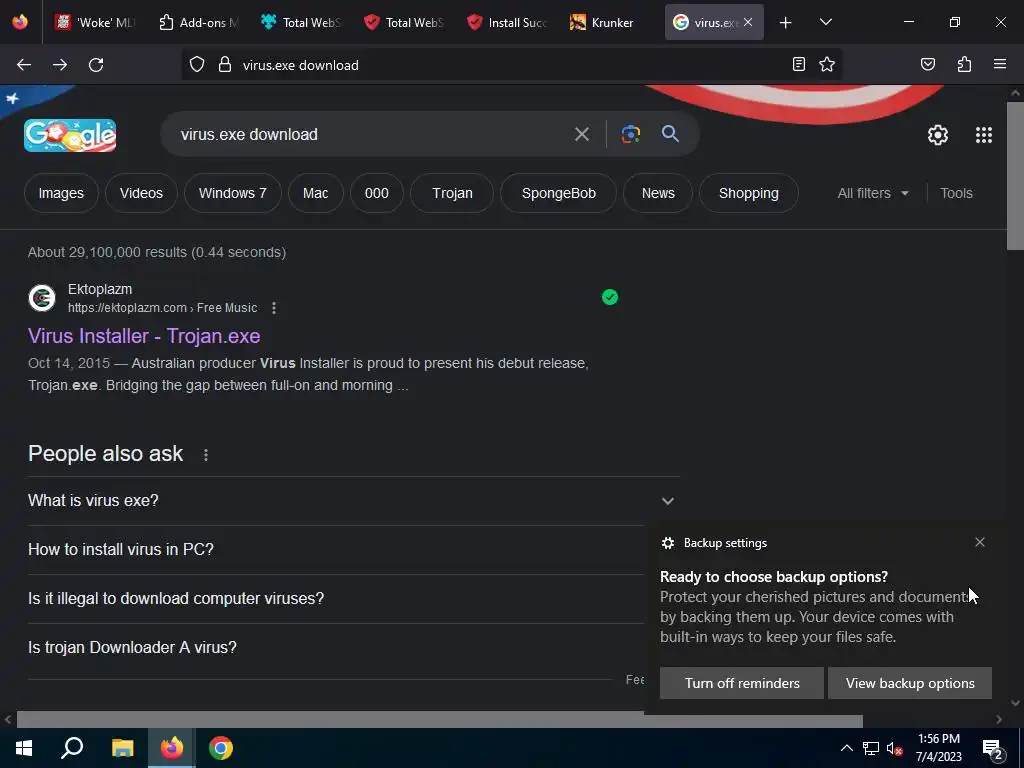Open the Action Center notifications icon

pos(993,750)
